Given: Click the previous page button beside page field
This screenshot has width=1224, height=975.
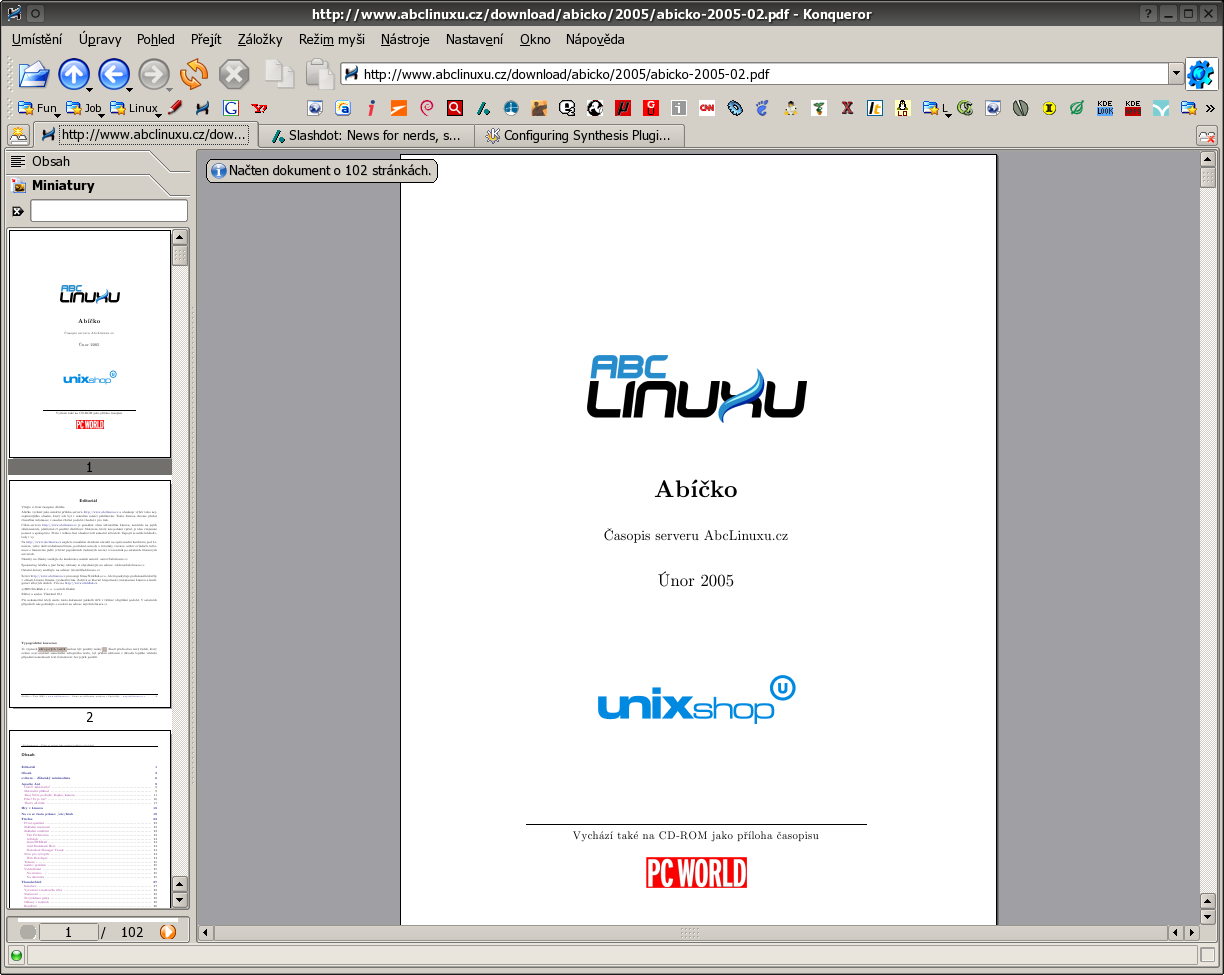Looking at the screenshot, I should (x=27, y=932).
